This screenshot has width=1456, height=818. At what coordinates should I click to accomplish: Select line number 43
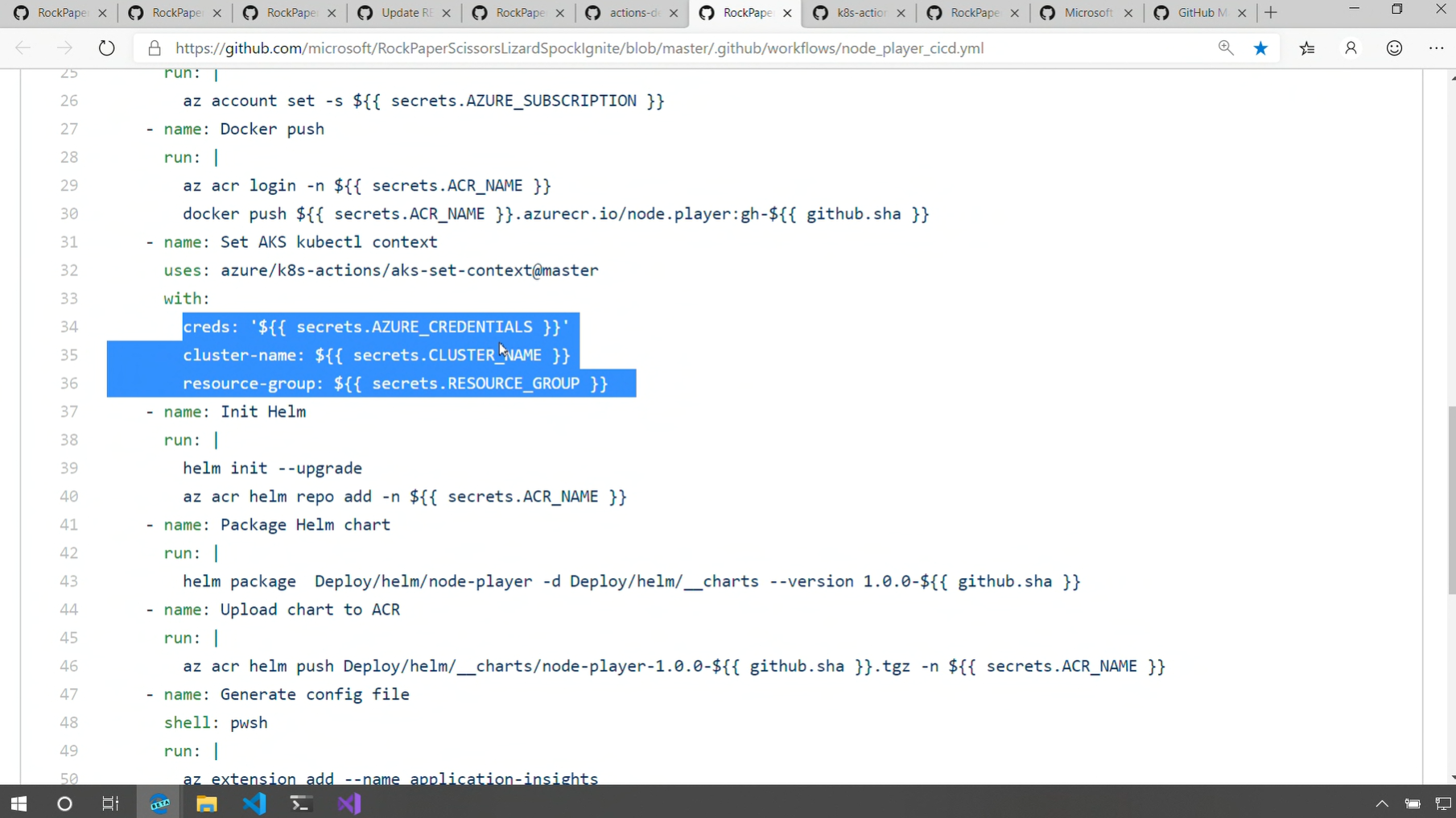tap(69, 581)
